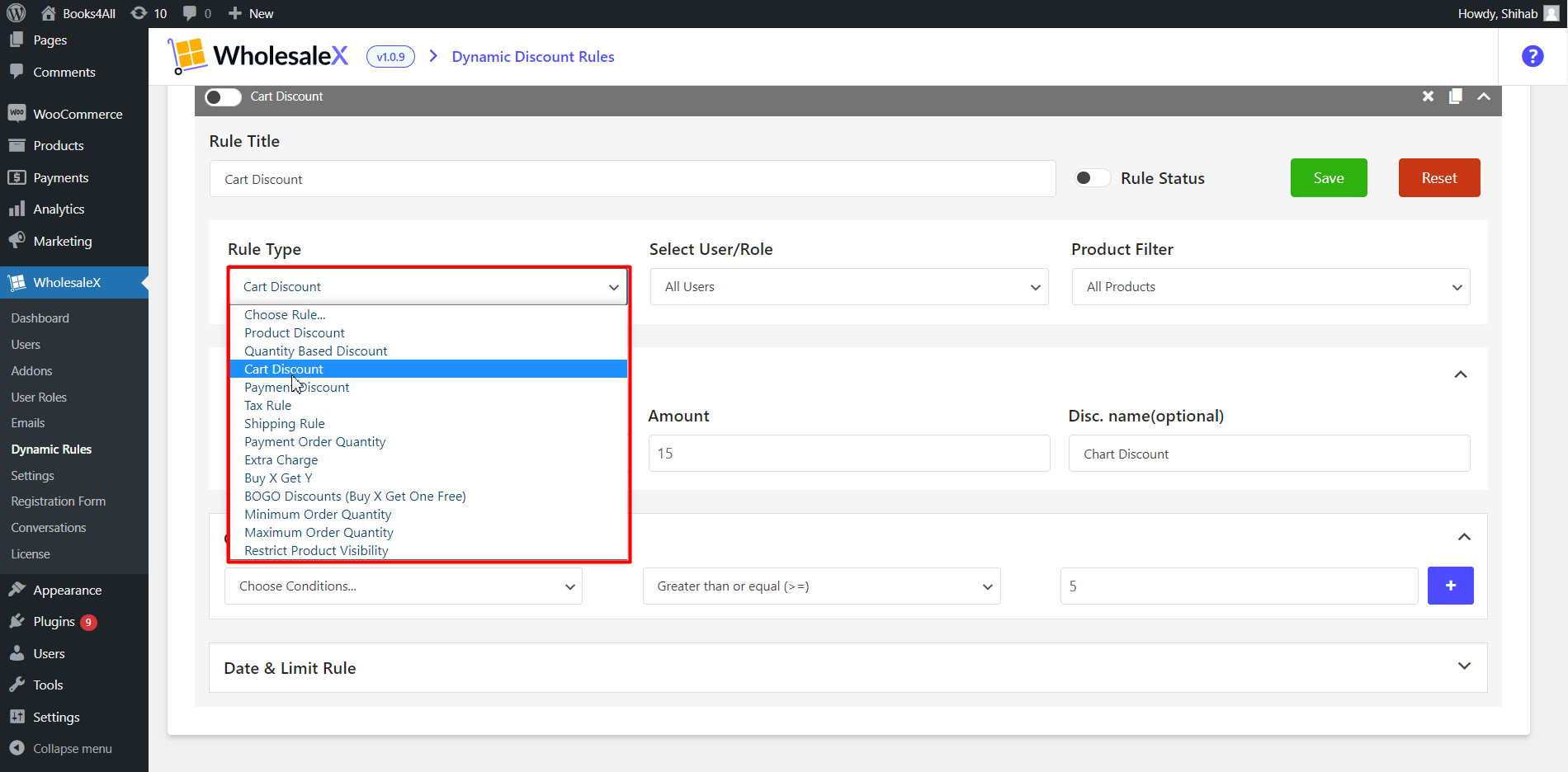Open the Select User/Role dropdown

click(849, 286)
